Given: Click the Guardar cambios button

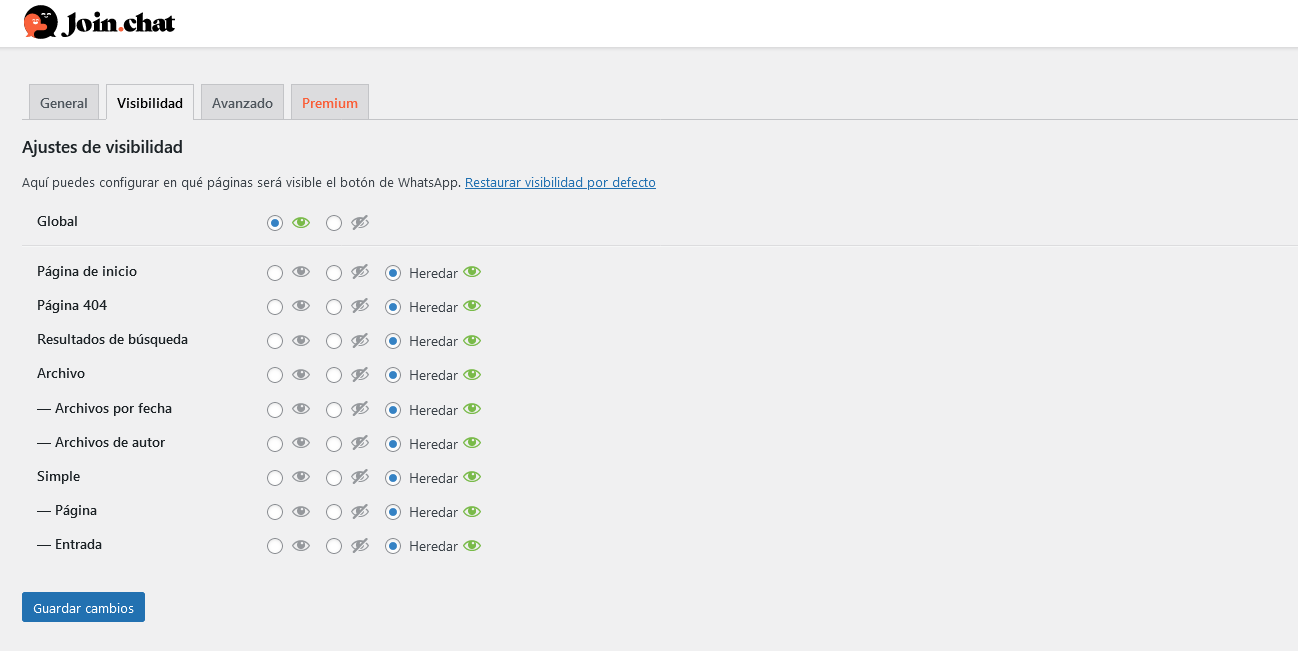Looking at the screenshot, I should click(x=83, y=608).
